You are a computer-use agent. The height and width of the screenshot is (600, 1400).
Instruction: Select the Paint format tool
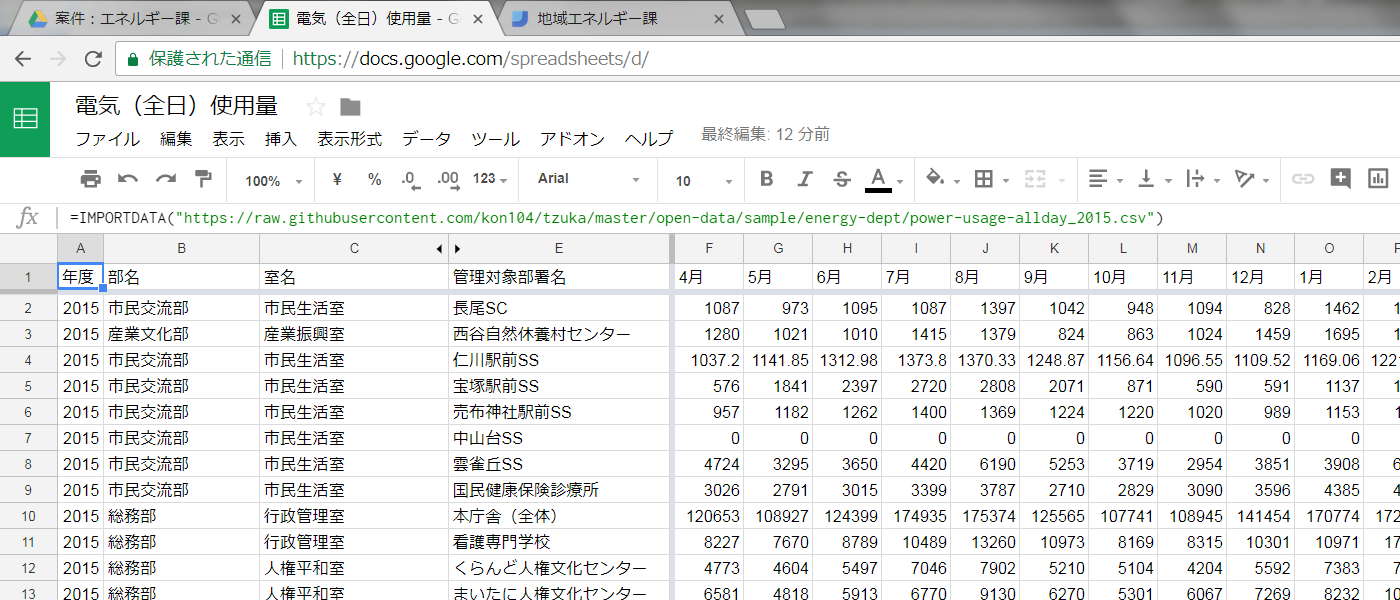point(203,180)
